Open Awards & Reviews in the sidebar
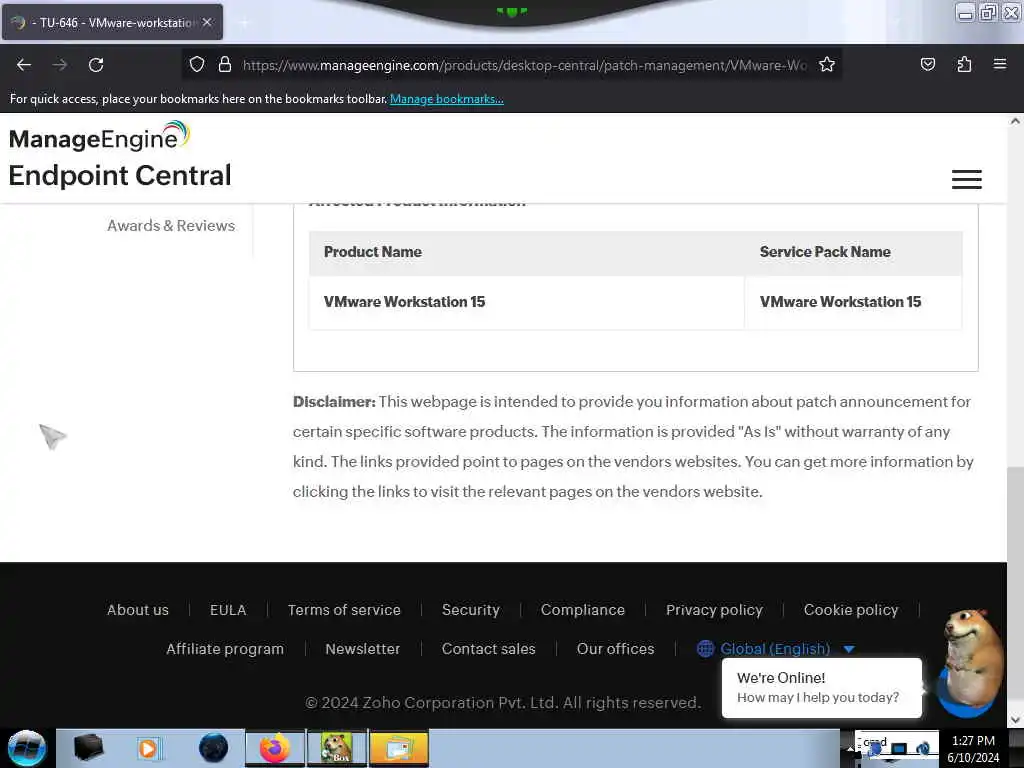 (171, 225)
